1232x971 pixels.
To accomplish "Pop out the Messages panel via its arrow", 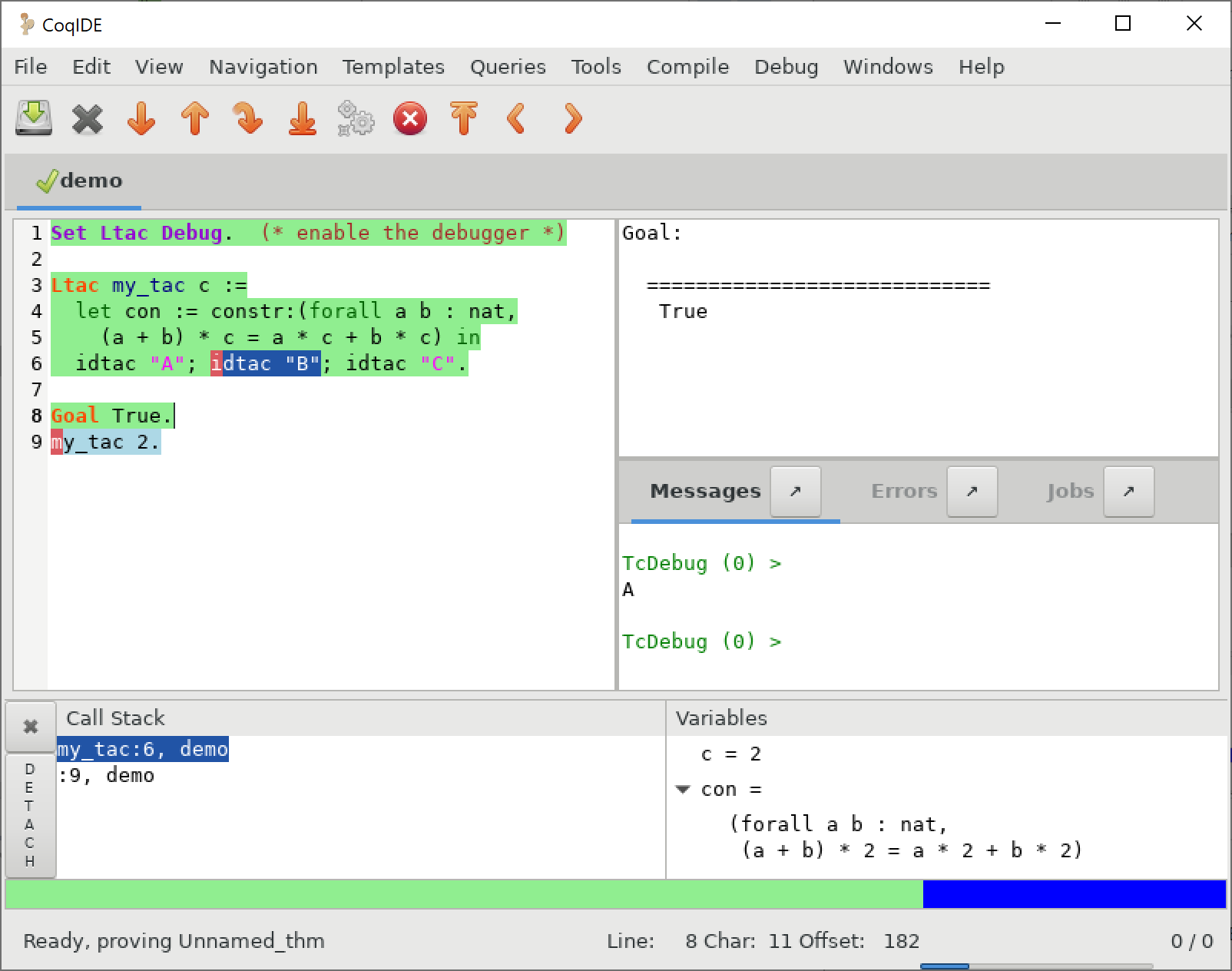I will click(x=796, y=492).
